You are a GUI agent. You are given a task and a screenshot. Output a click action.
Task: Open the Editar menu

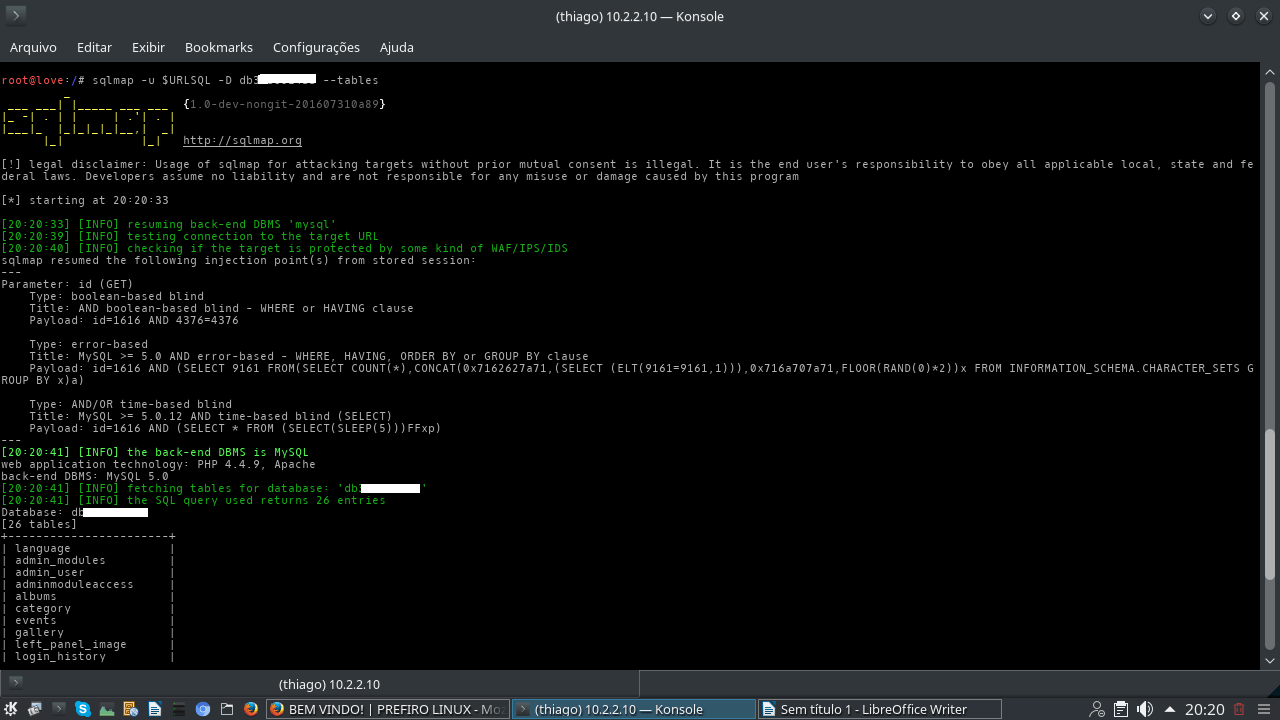tap(94, 47)
